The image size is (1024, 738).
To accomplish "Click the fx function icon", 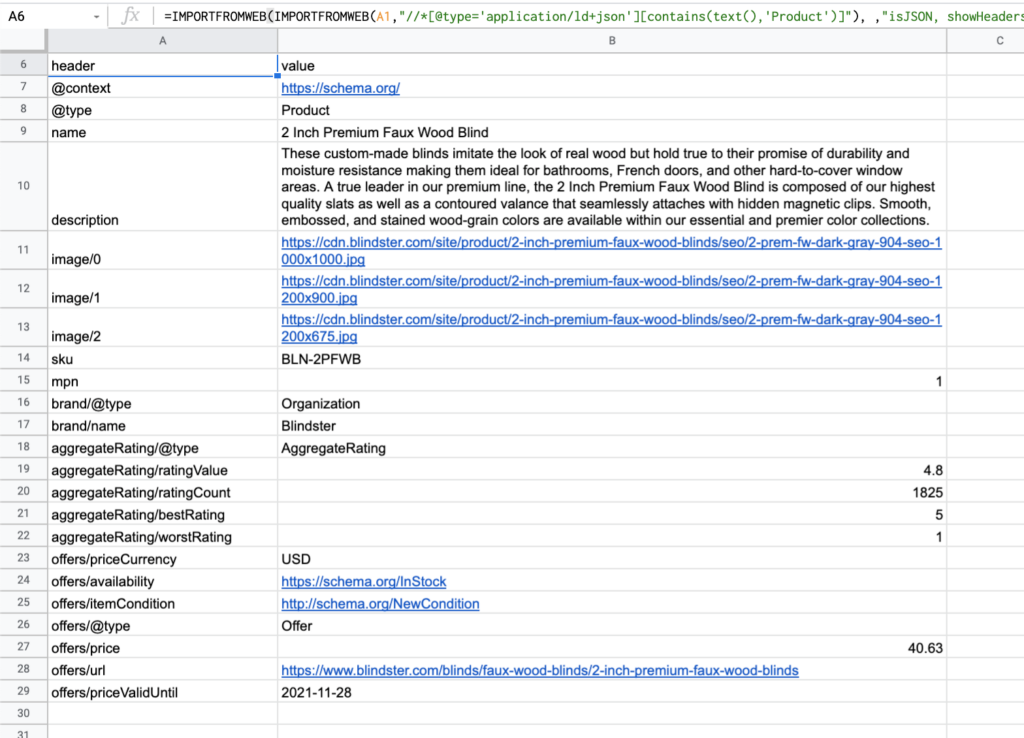I will [130, 16].
